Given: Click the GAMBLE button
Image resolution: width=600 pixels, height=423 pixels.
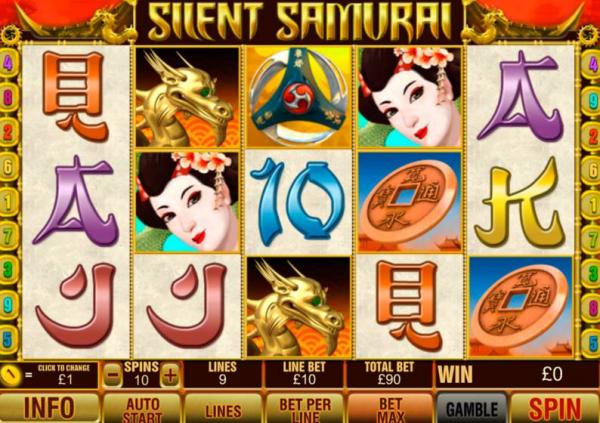Looking at the screenshot, I should pos(472,409).
